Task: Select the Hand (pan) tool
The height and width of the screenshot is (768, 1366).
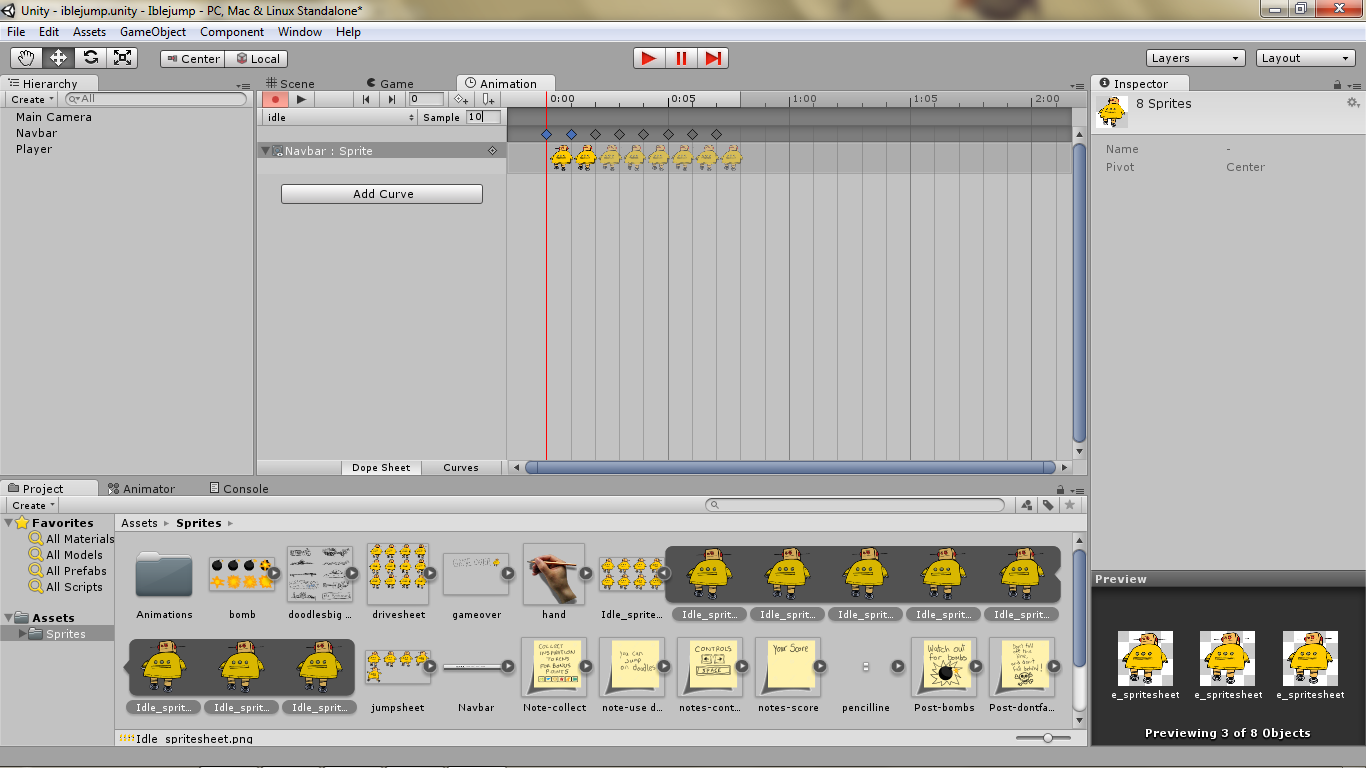Action: click(27, 57)
